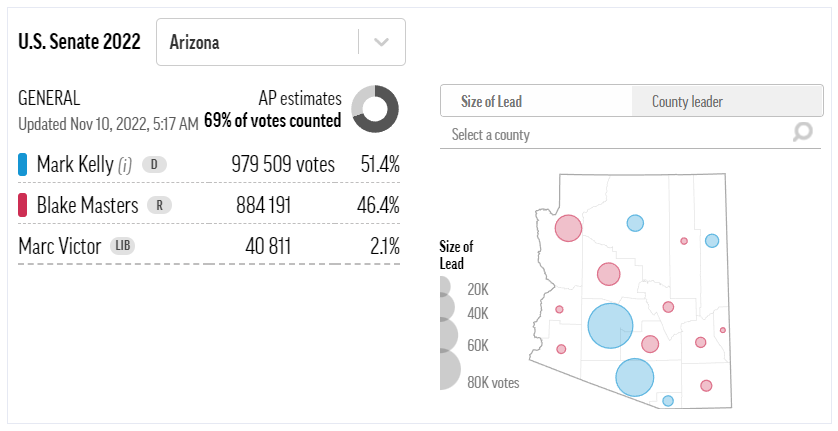Click Mark Kelly candidate name
This screenshot has height=431, width=838.
coord(76,164)
